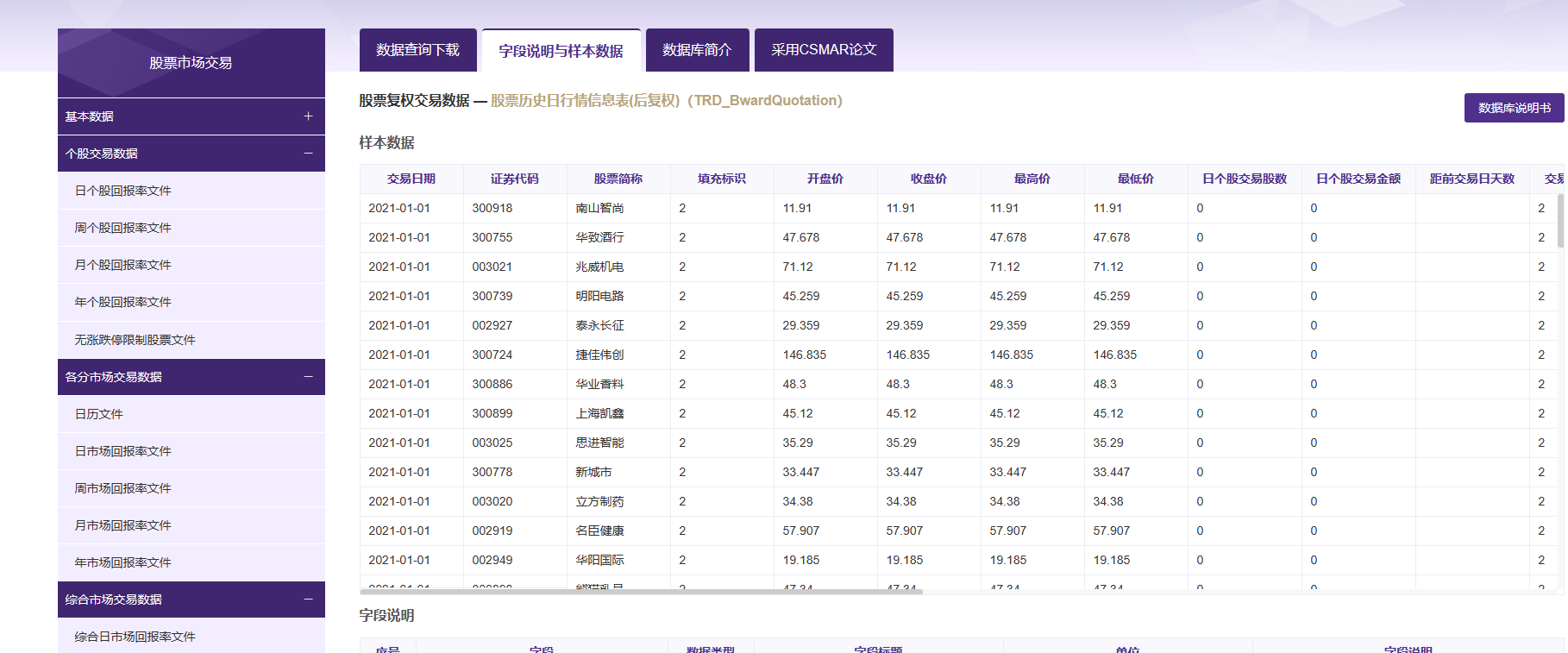Click the 收盘价 column header
The height and width of the screenshot is (653, 1568).
(x=929, y=179)
